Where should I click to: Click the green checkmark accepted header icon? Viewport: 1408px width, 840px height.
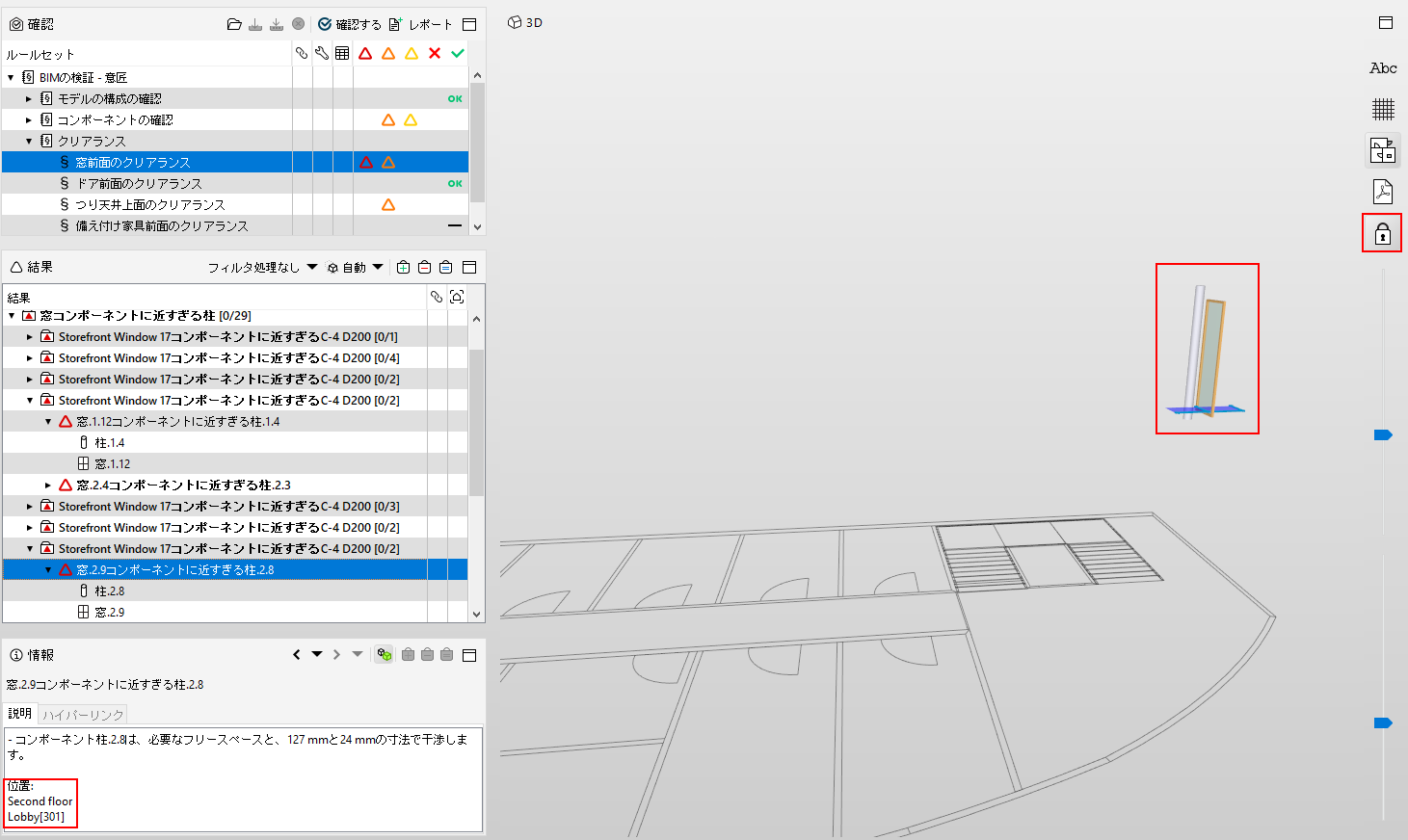[x=458, y=54]
